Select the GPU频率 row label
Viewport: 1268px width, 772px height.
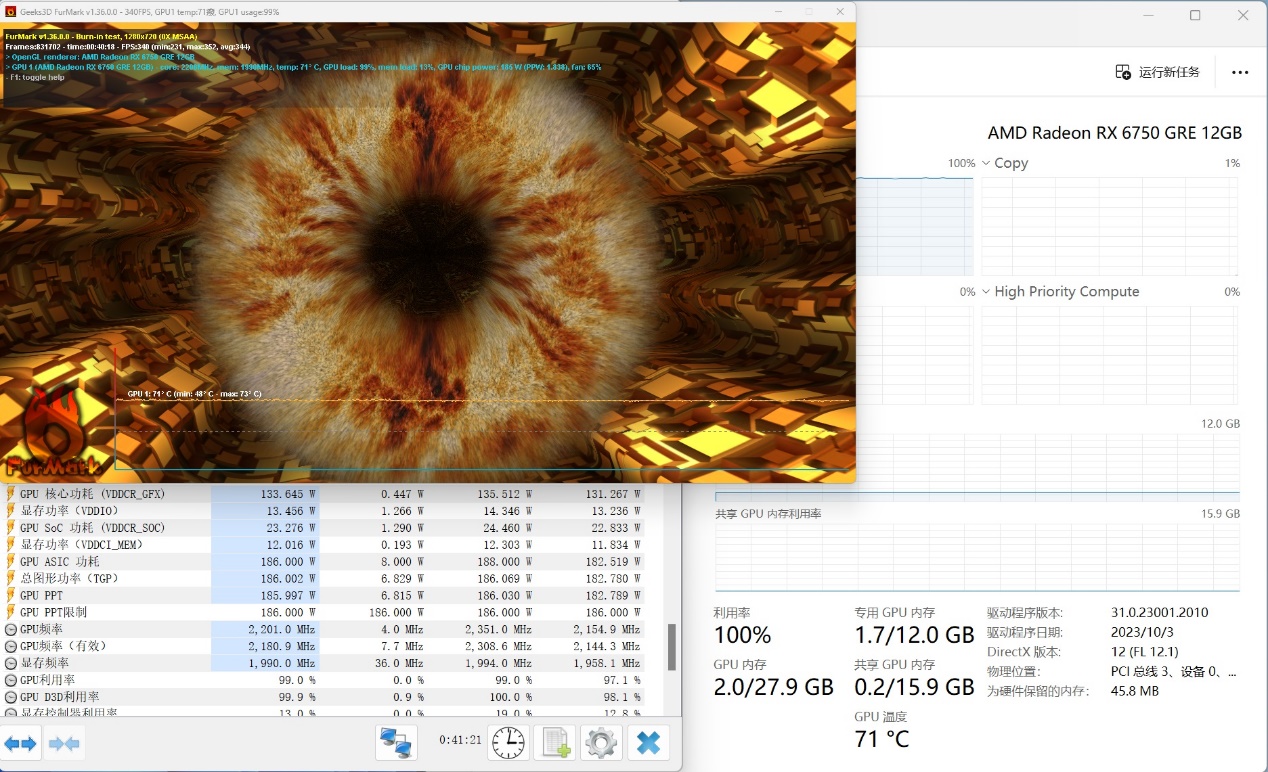pyautogui.click(x=41, y=629)
